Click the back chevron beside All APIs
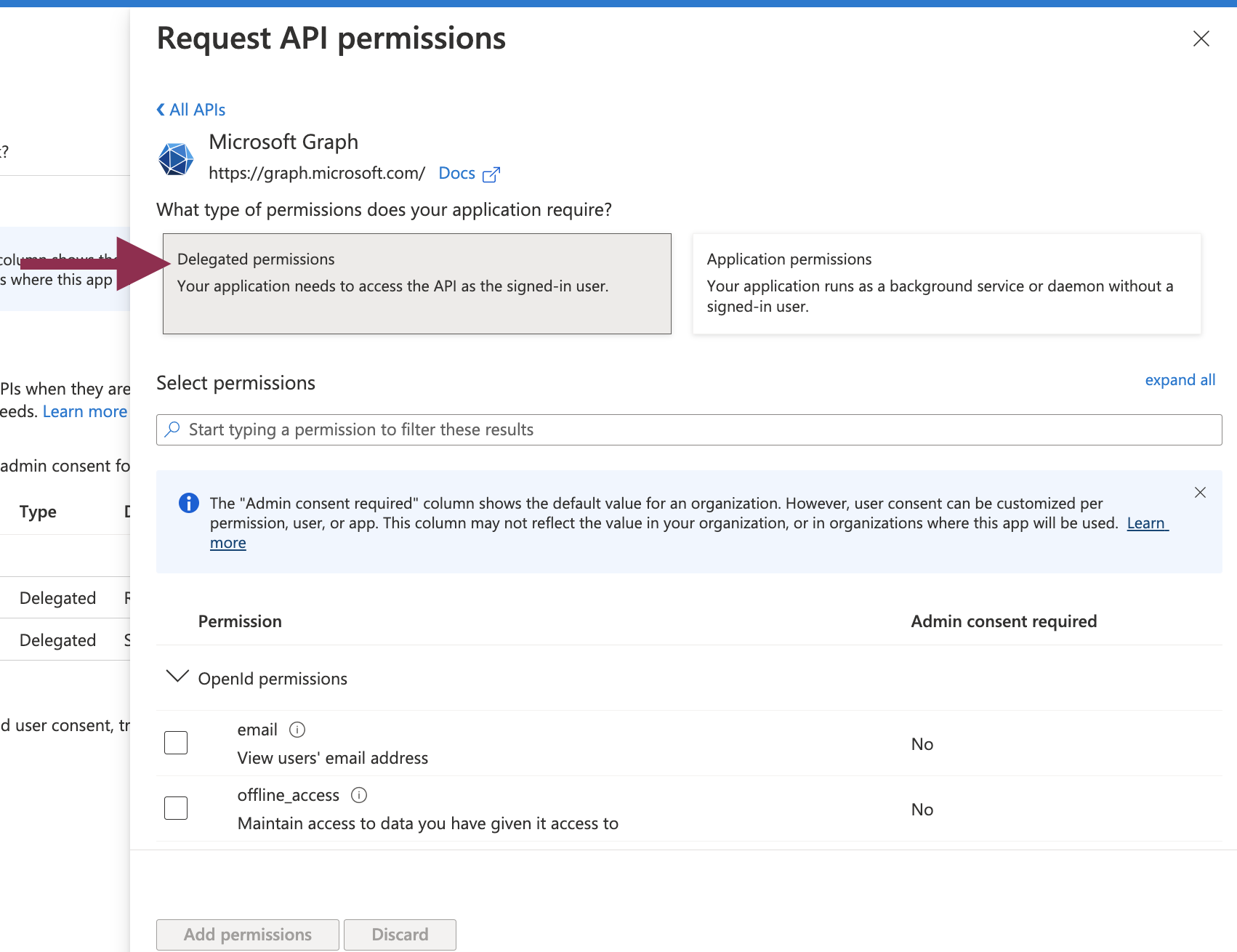Image resolution: width=1237 pixels, height=952 pixels. point(160,109)
